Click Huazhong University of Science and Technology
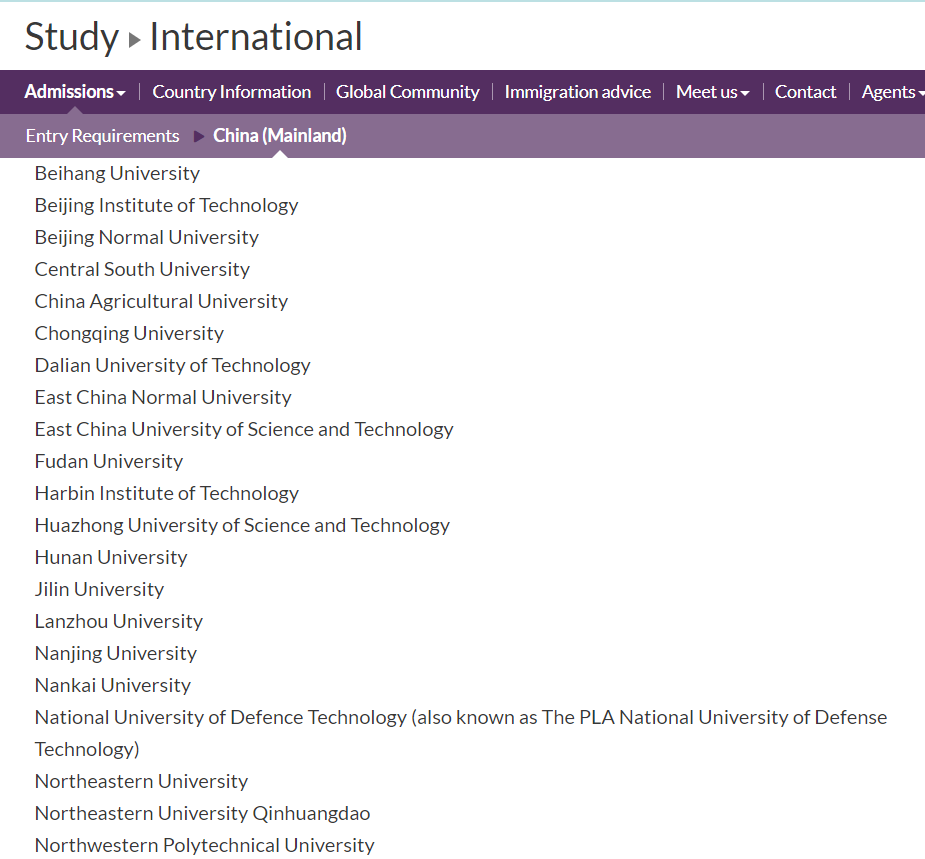The height and width of the screenshot is (859, 925). pyautogui.click(x=242, y=526)
